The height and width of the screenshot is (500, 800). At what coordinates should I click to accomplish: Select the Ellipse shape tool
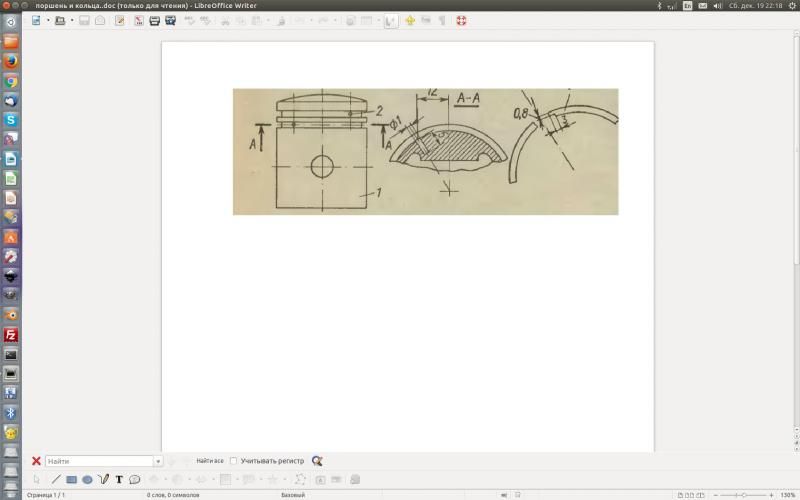click(87, 480)
